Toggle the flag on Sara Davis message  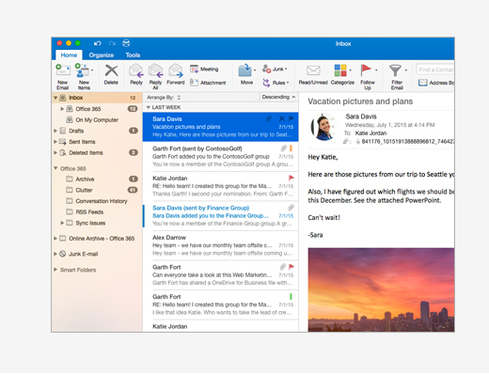tap(291, 119)
